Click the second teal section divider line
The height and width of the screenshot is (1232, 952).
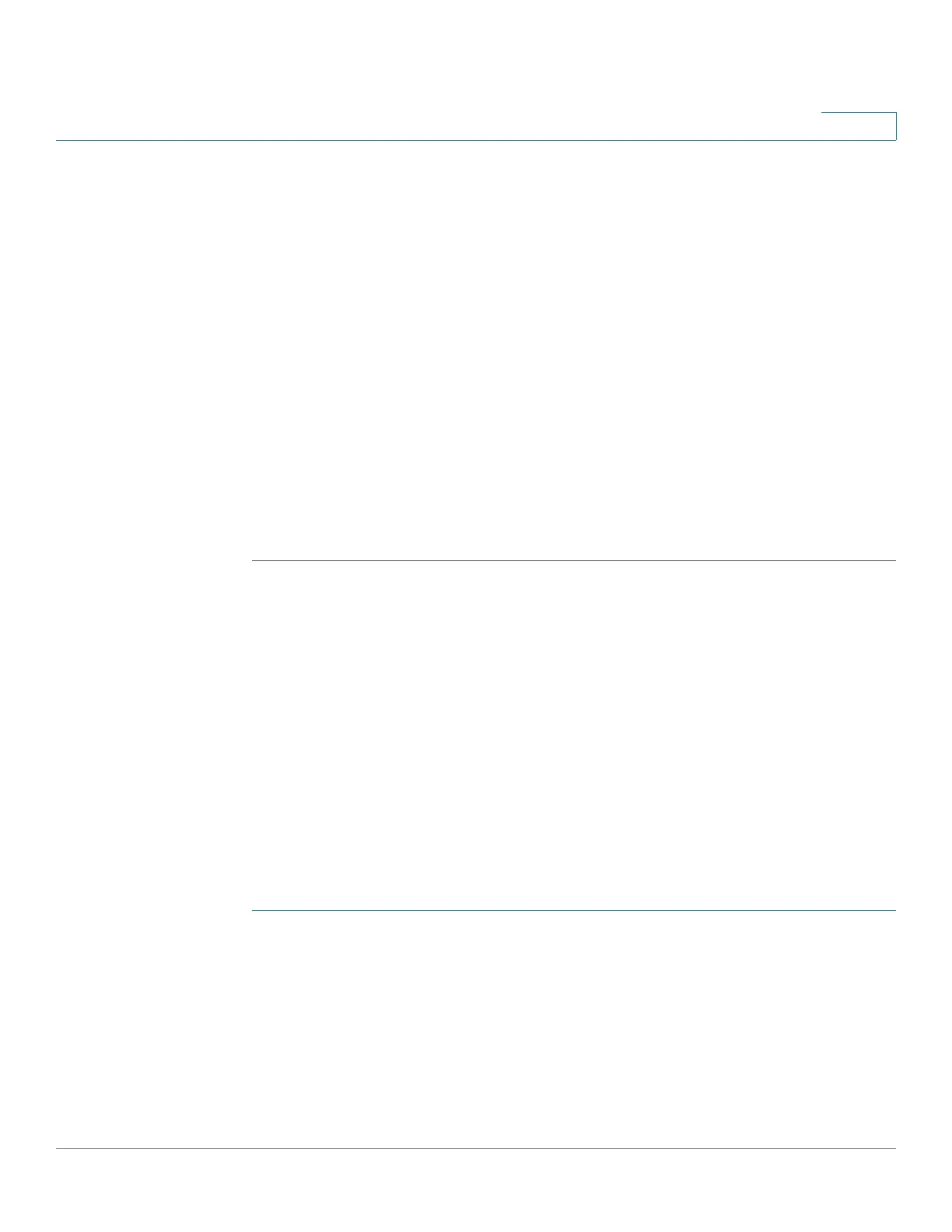pyautogui.click(x=574, y=910)
